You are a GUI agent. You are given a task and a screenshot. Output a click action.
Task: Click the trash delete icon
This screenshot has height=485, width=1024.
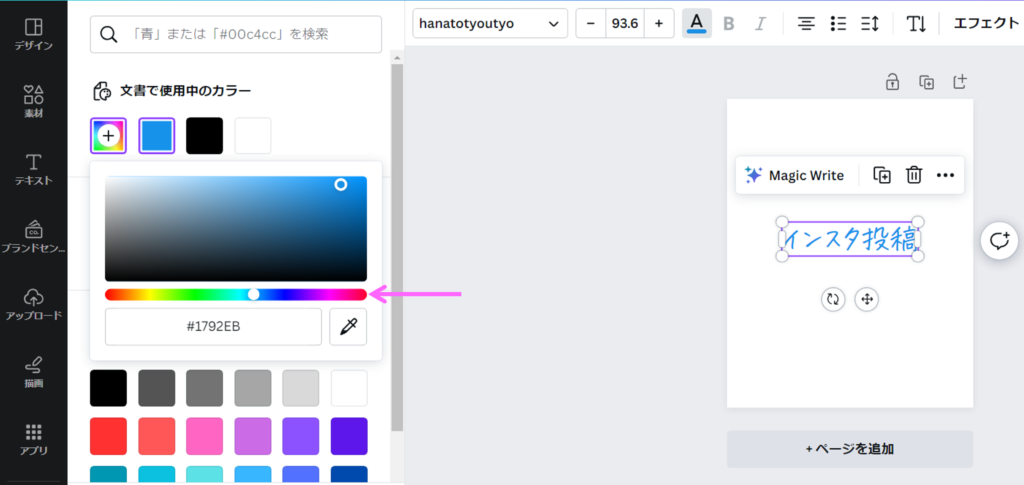(913, 175)
